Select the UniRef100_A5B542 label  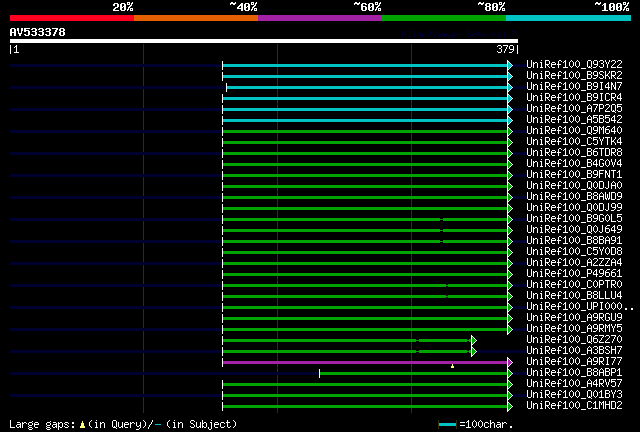tap(574, 119)
